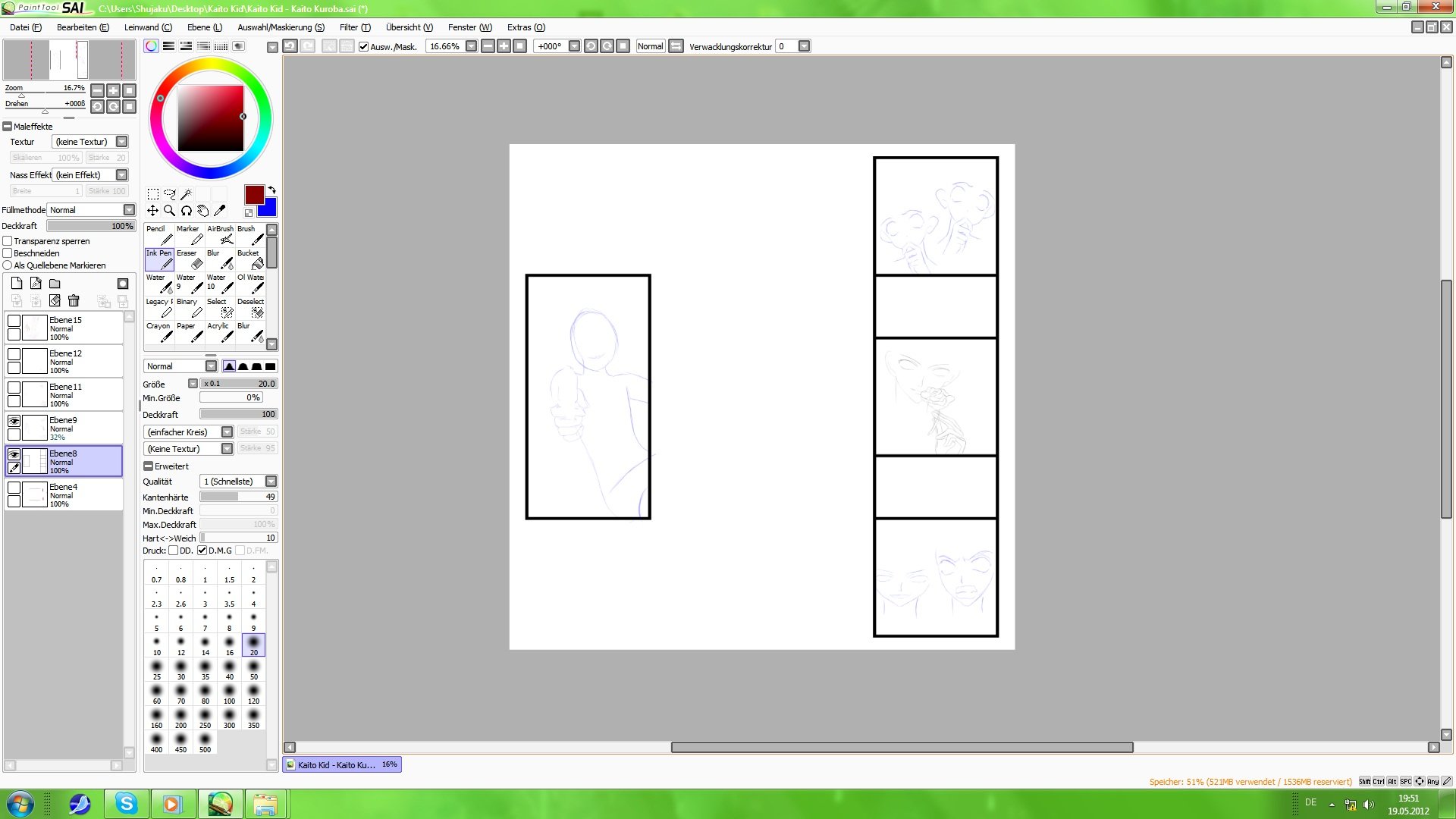Open Skype from the taskbar
This screenshot has width=1456, height=819.
(126, 803)
